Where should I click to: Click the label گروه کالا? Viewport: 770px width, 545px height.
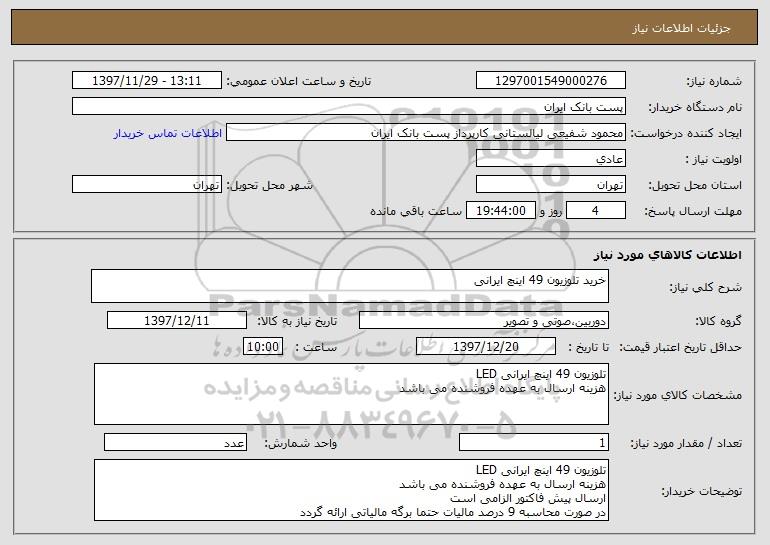(x=718, y=321)
